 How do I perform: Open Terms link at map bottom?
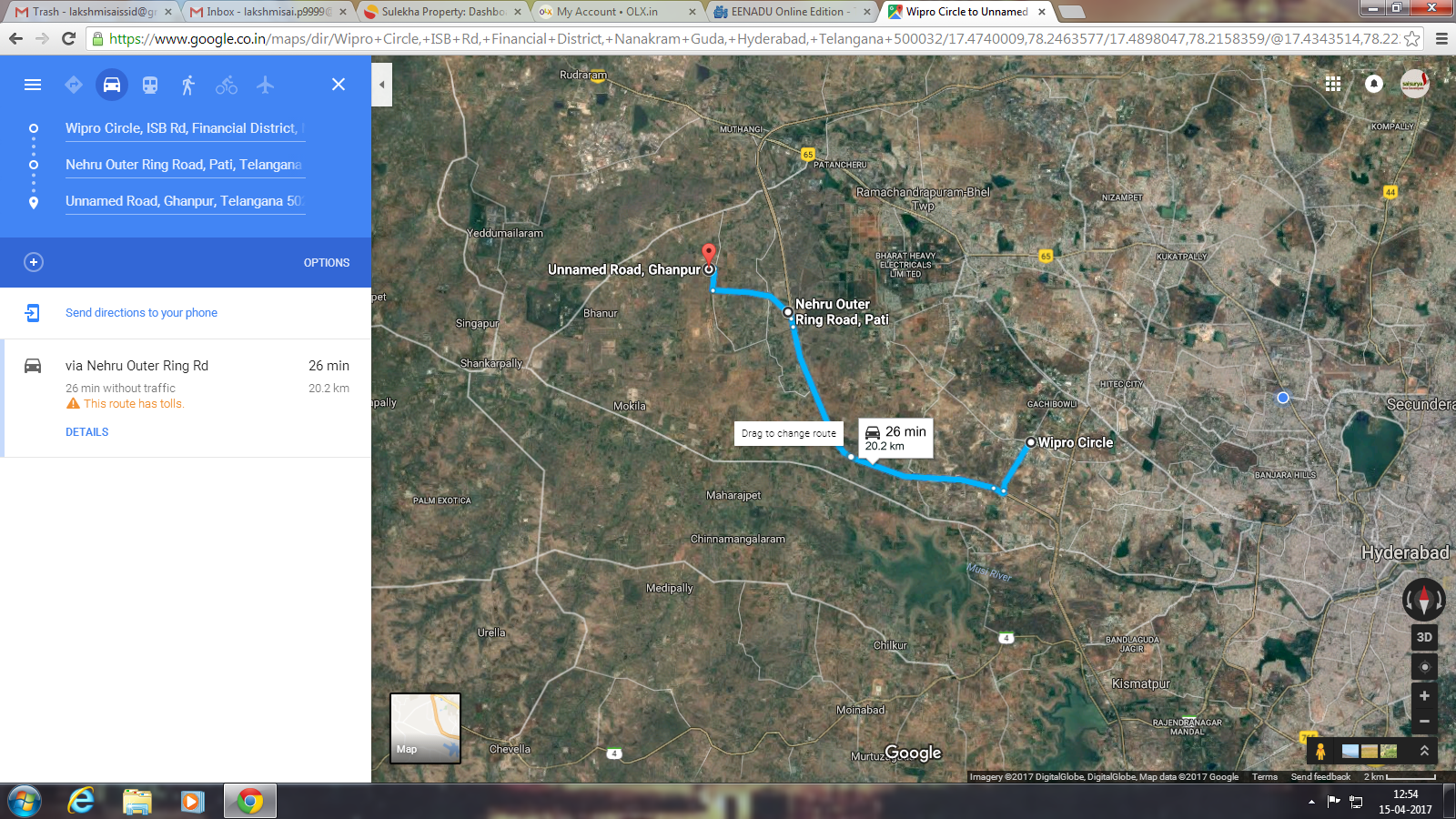pyautogui.click(x=1264, y=777)
